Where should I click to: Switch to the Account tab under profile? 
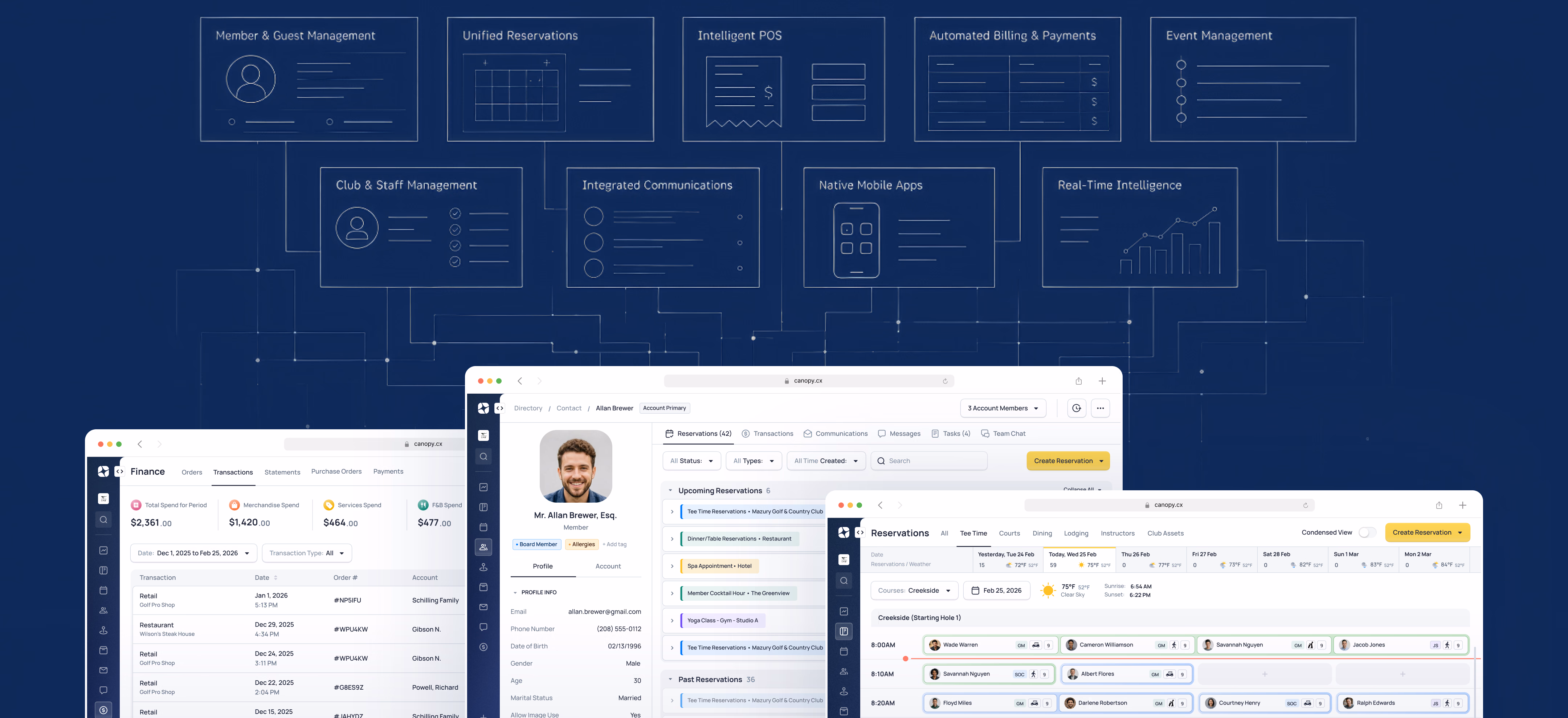click(608, 566)
